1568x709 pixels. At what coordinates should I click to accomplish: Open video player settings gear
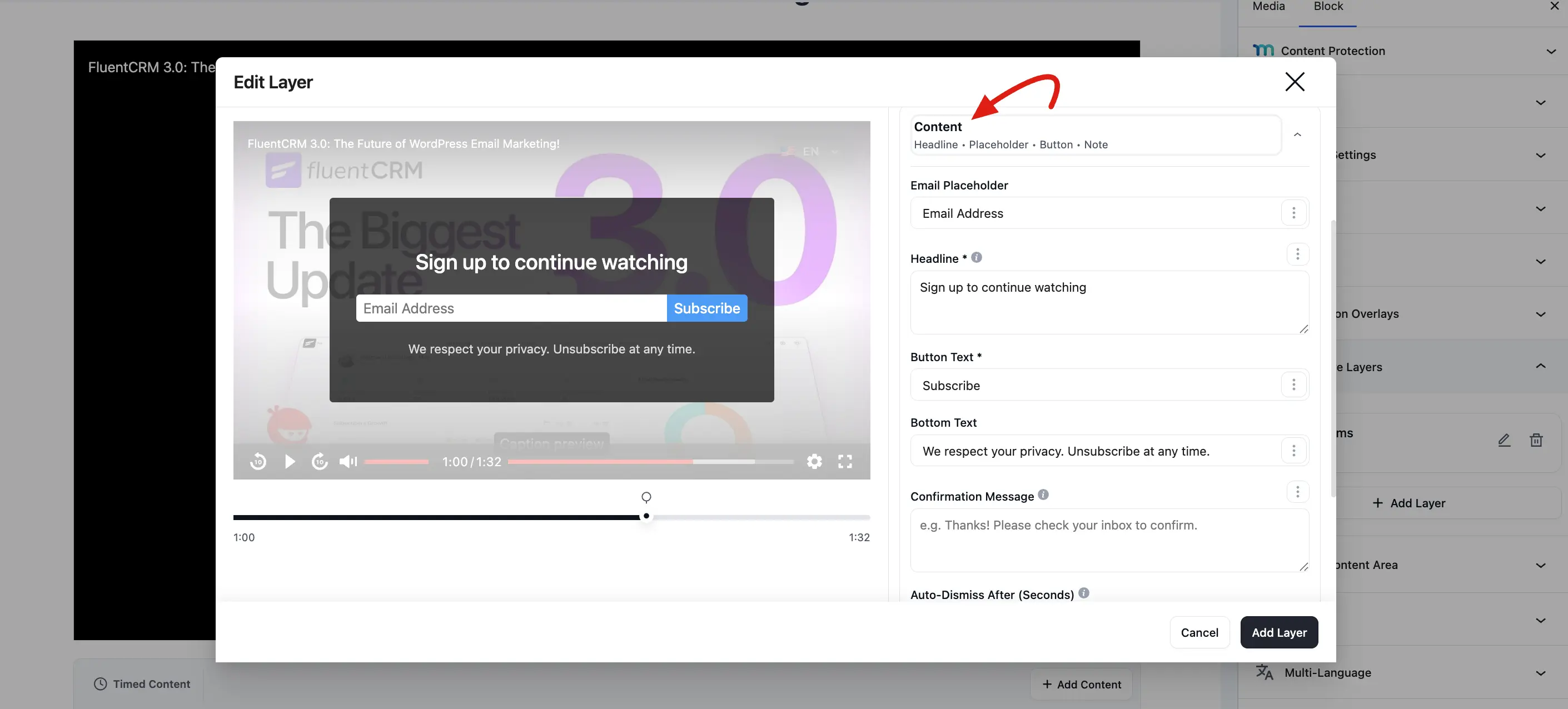[x=814, y=462]
